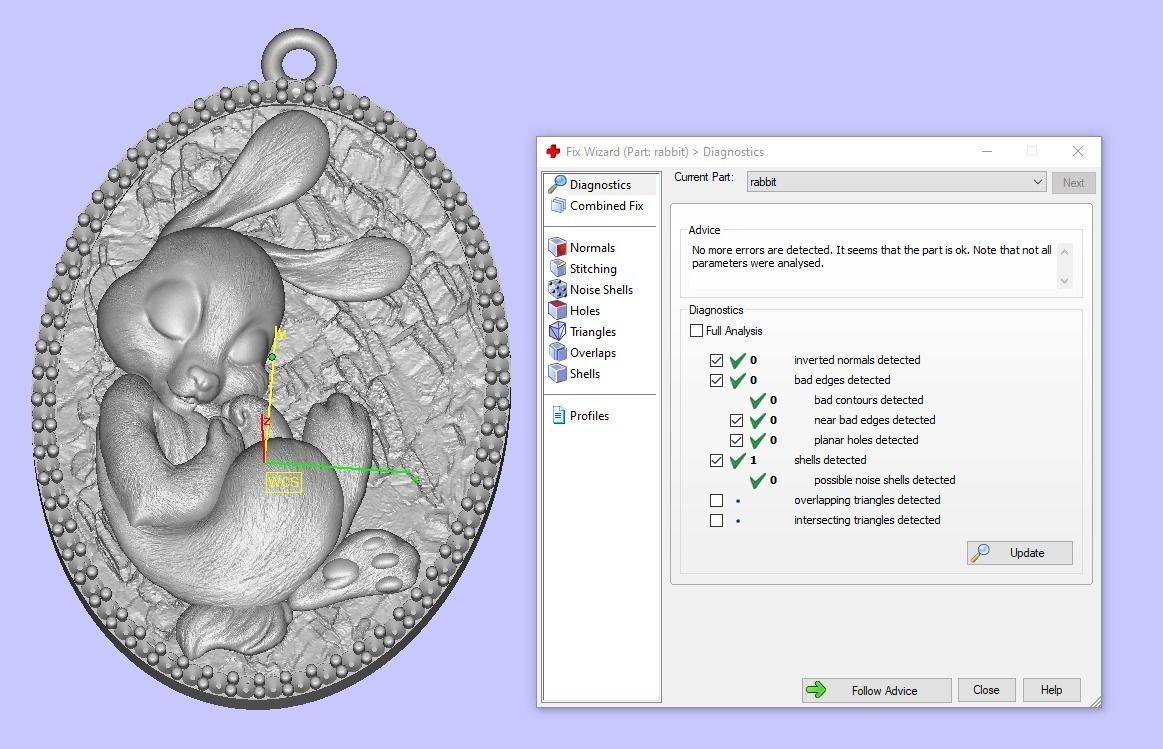Image resolution: width=1163 pixels, height=749 pixels.
Task: Click the yellow WCS label in viewport
Action: 283,483
